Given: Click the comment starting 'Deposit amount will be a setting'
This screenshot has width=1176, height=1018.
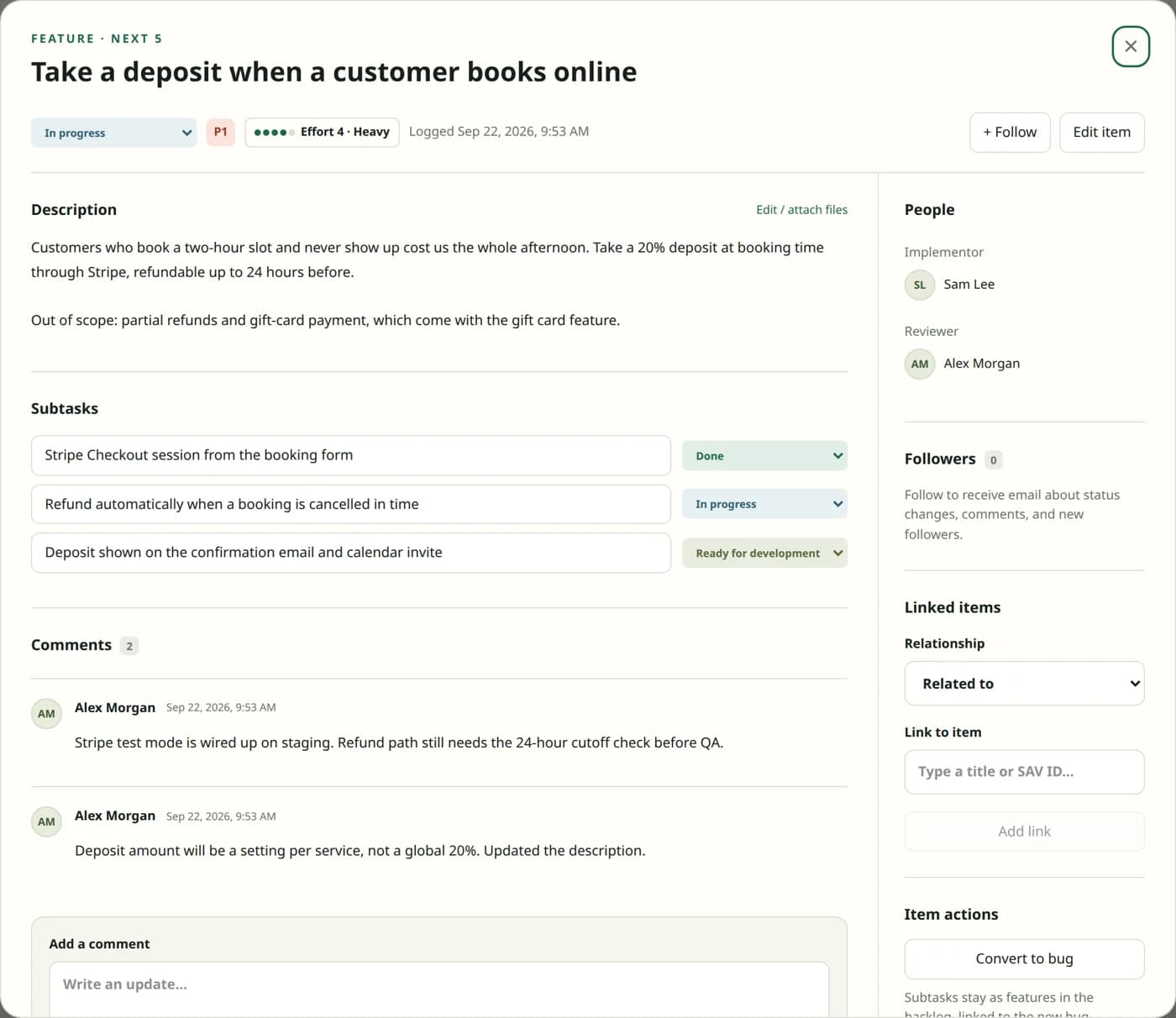Looking at the screenshot, I should tap(360, 851).
